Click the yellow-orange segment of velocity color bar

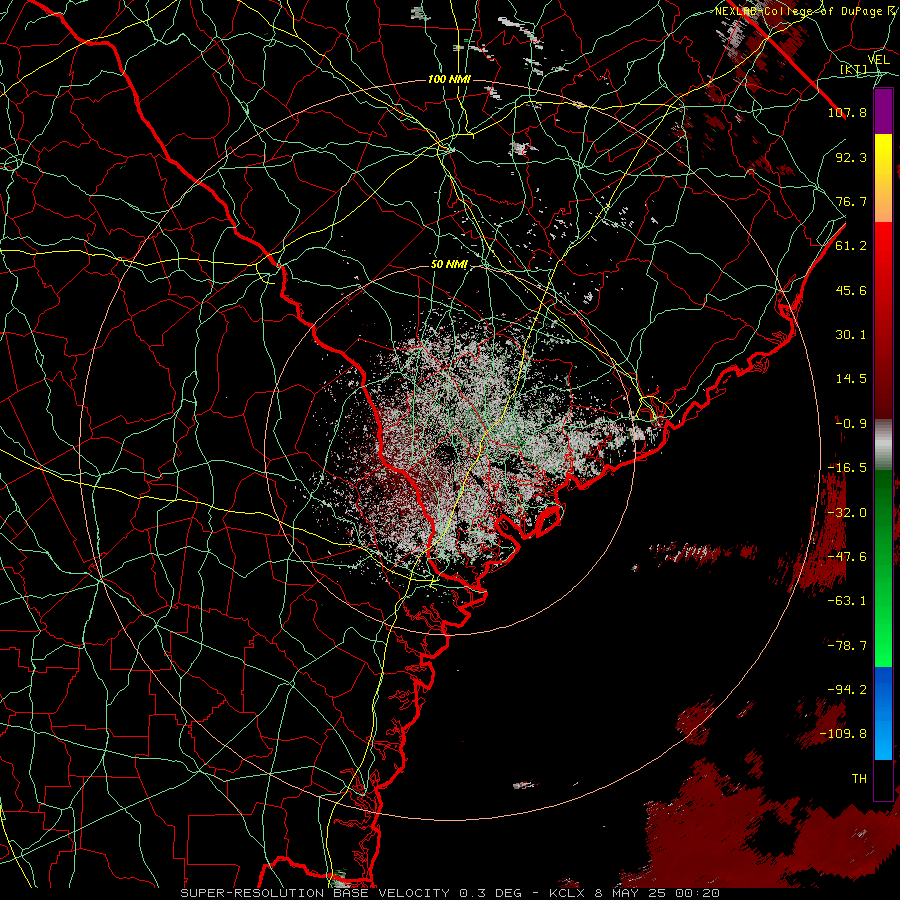[x=883, y=178]
